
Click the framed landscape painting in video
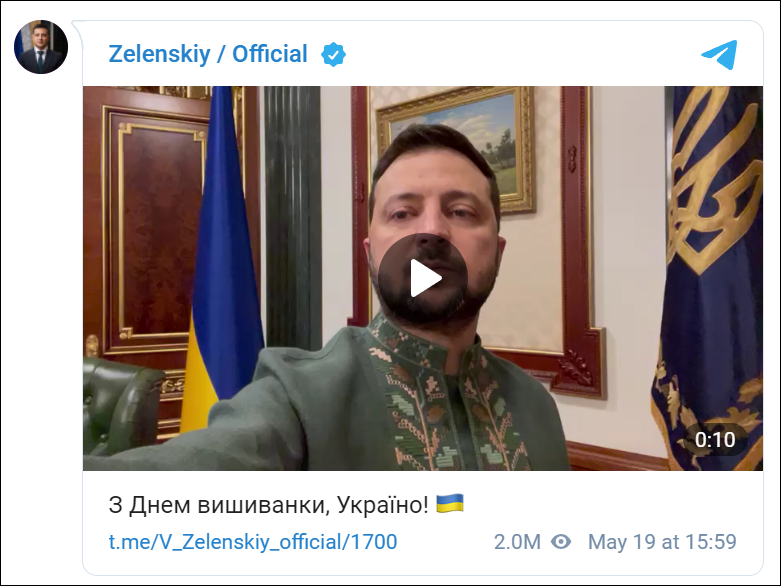point(456,148)
